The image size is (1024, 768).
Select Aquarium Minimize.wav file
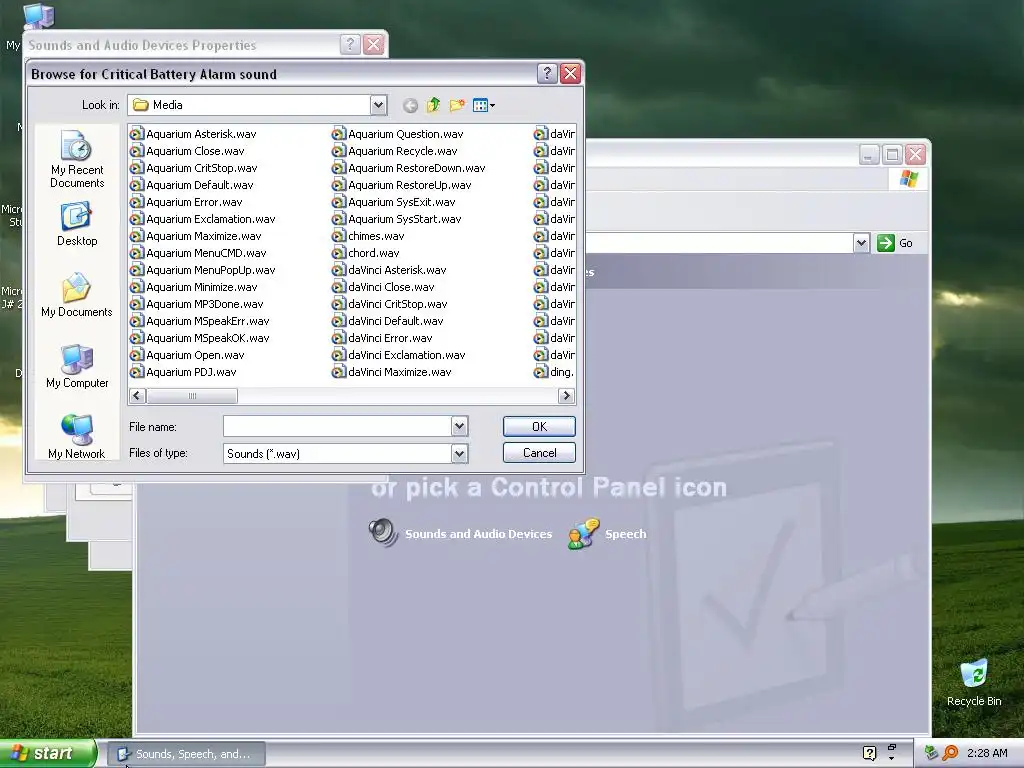coord(194,287)
